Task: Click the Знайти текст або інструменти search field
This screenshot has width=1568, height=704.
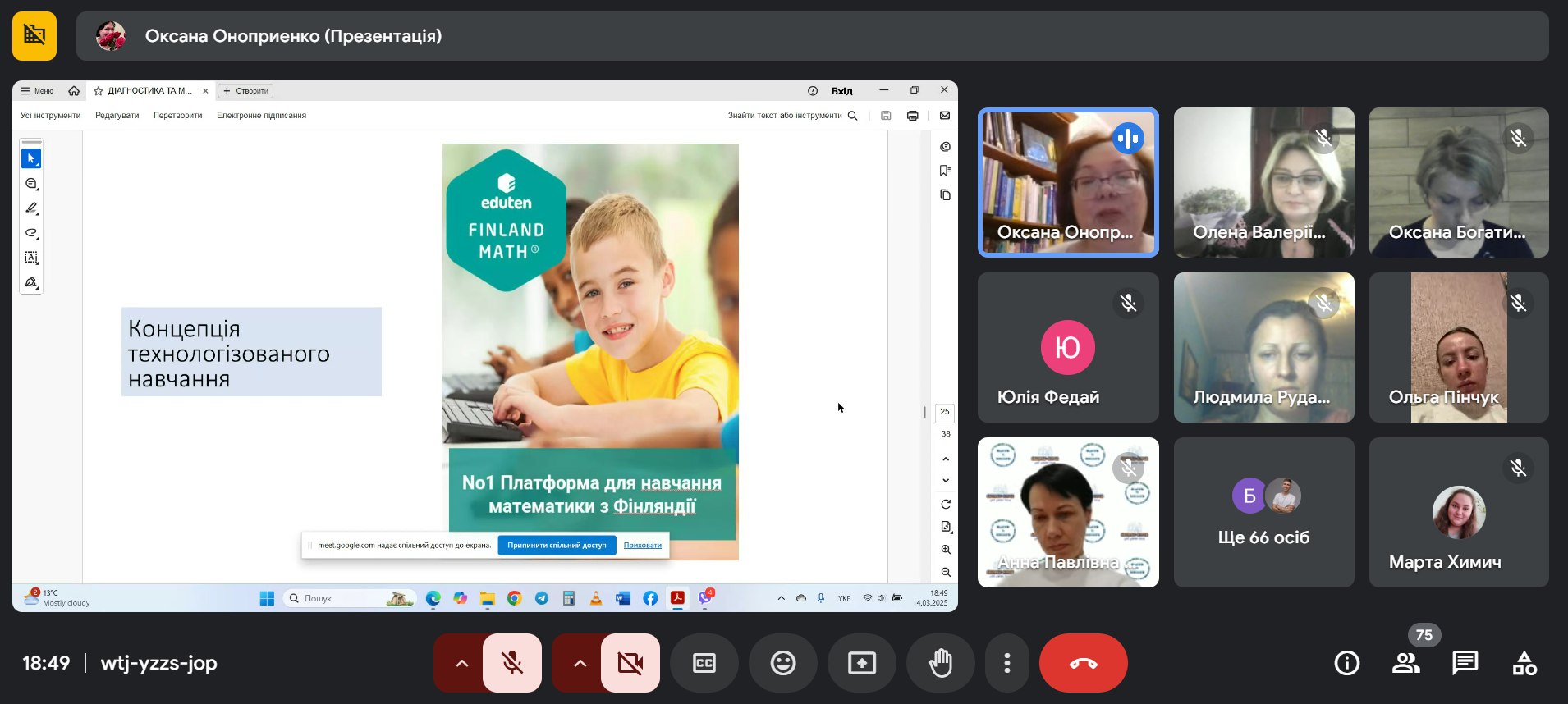Action: click(792, 116)
